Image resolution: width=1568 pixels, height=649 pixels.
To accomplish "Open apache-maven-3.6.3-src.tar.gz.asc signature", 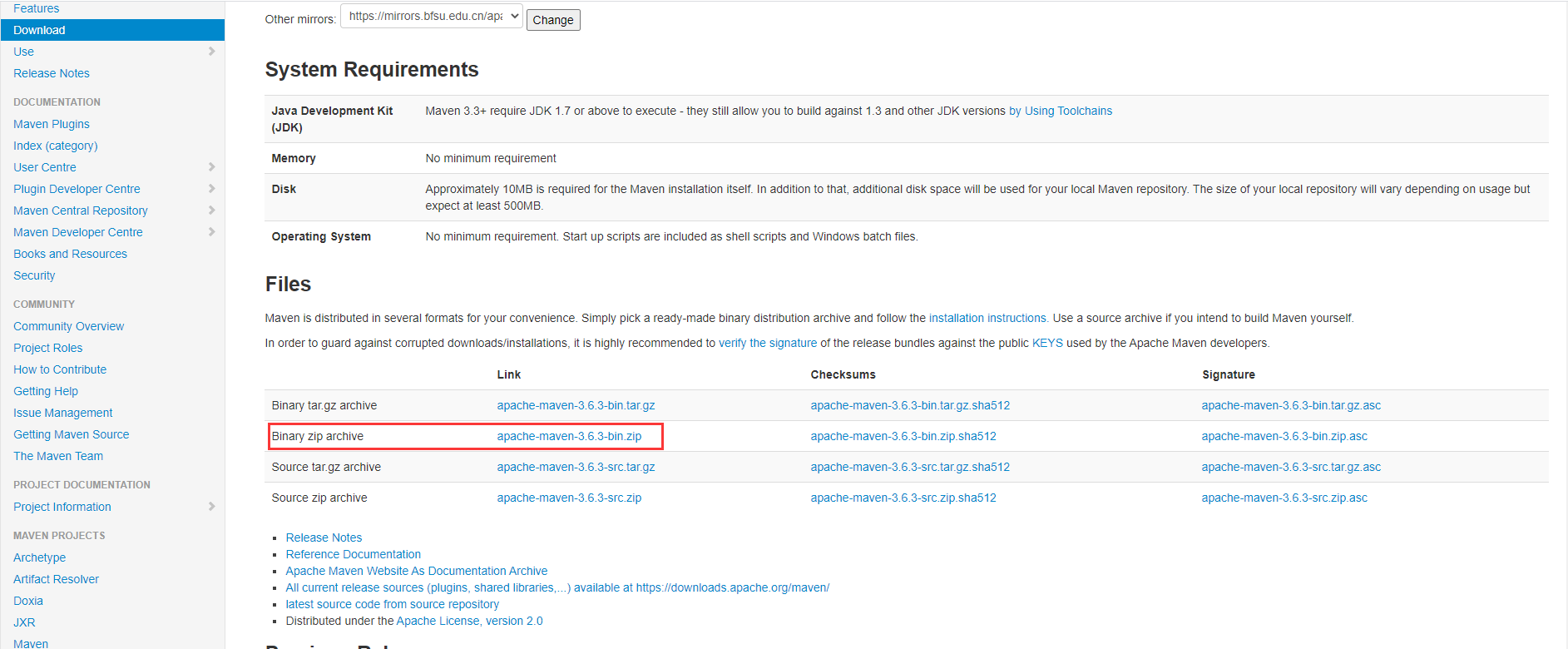I will tap(1291, 467).
